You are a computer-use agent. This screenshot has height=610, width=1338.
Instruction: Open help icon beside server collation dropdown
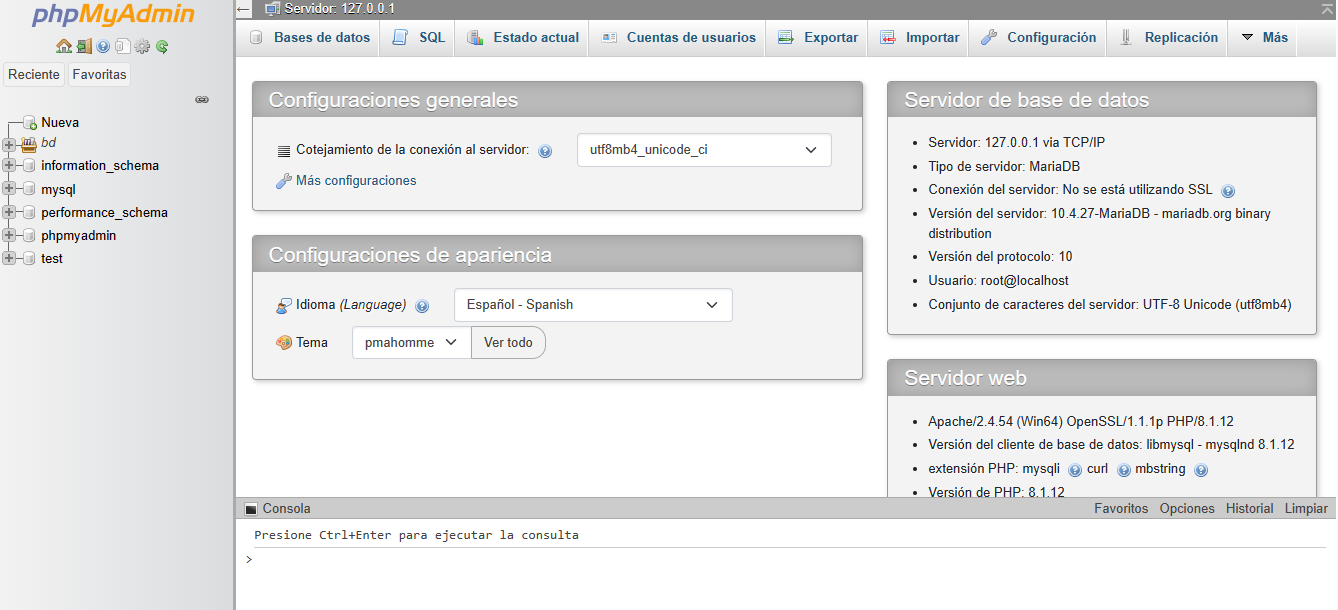pyautogui.click(x=545, y=150)
